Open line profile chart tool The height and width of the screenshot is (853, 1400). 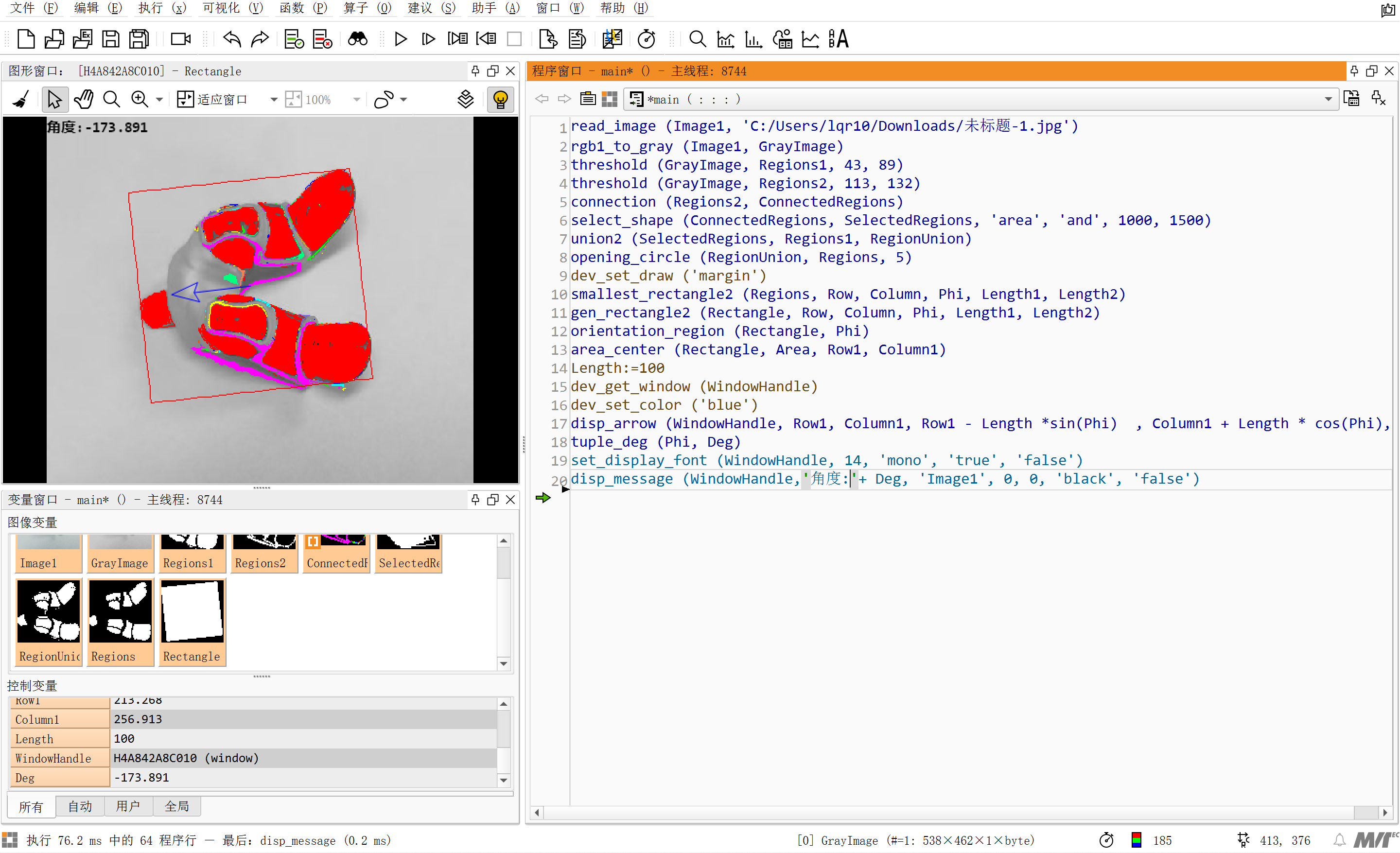point(810,38)
